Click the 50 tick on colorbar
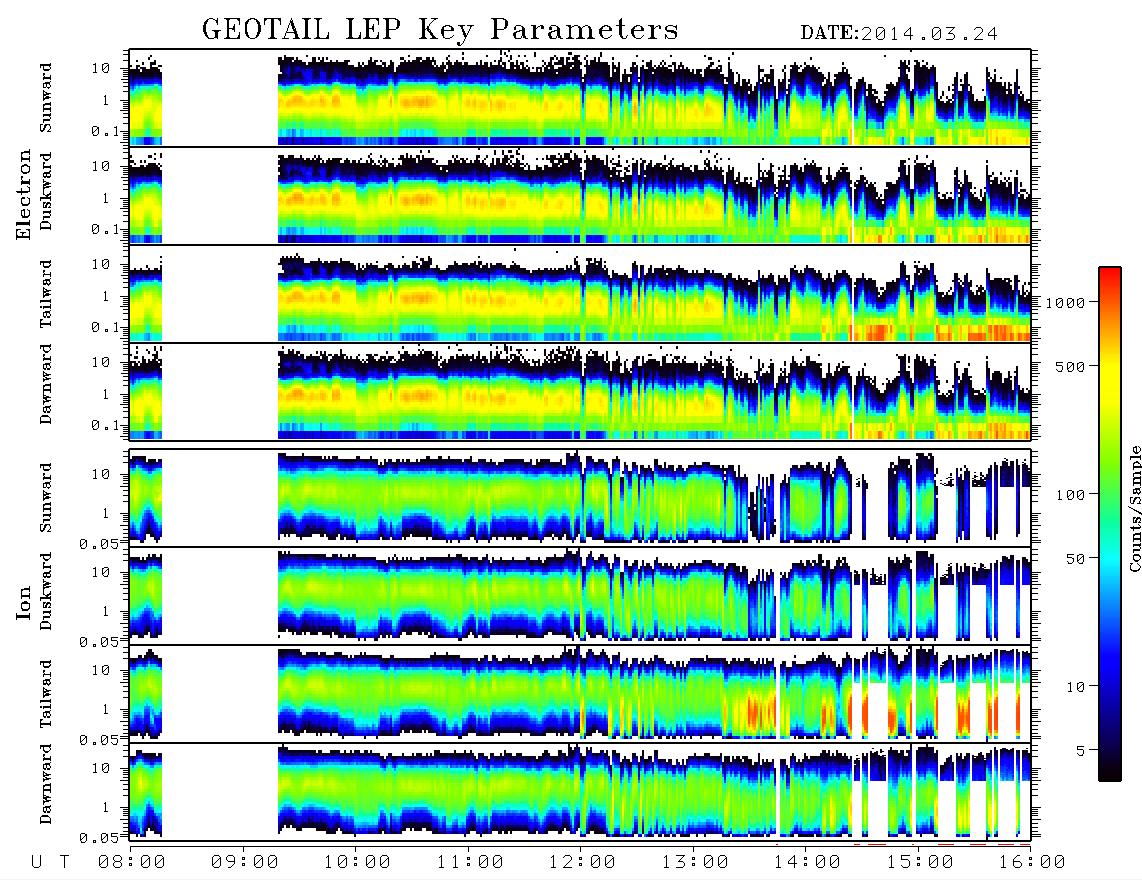 1075,559
